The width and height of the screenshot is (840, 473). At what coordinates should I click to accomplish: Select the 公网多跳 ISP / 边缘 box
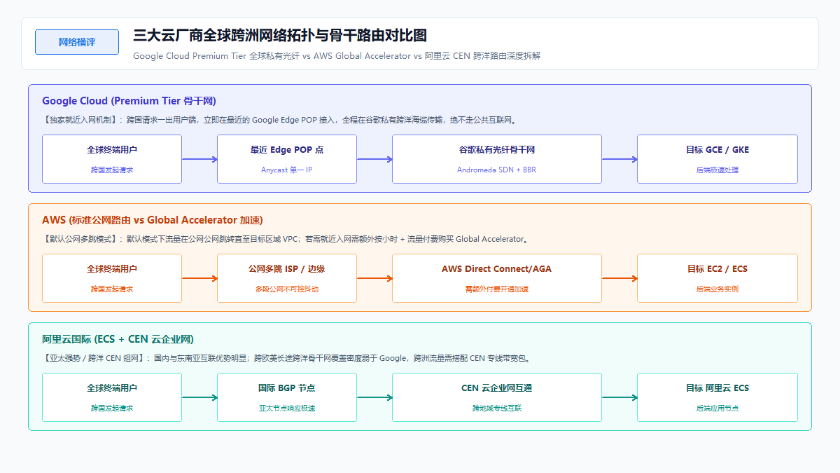[287, 278]
